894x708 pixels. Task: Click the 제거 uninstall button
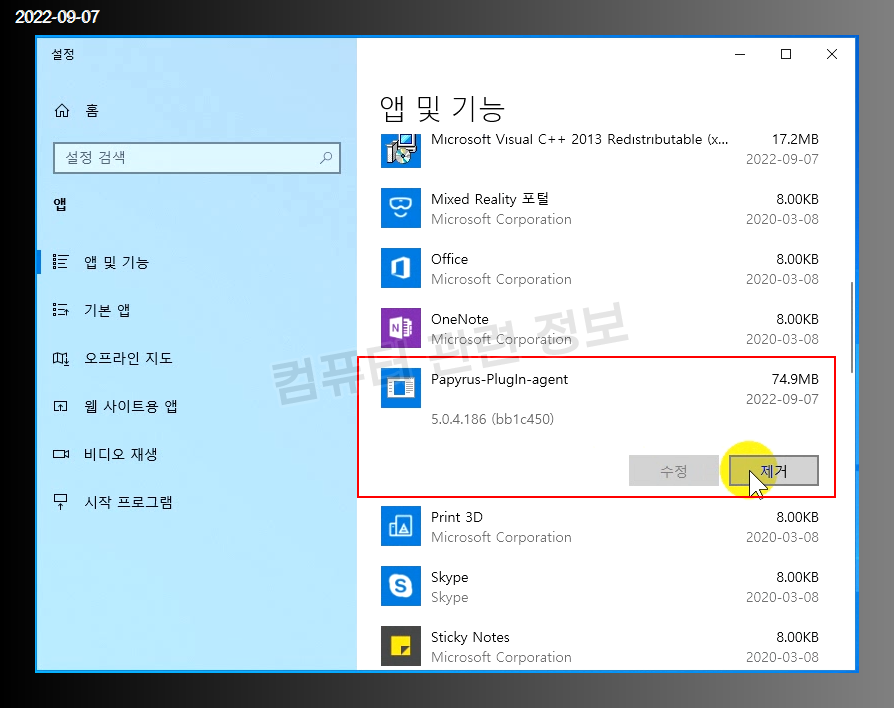(x=774, y=471)
